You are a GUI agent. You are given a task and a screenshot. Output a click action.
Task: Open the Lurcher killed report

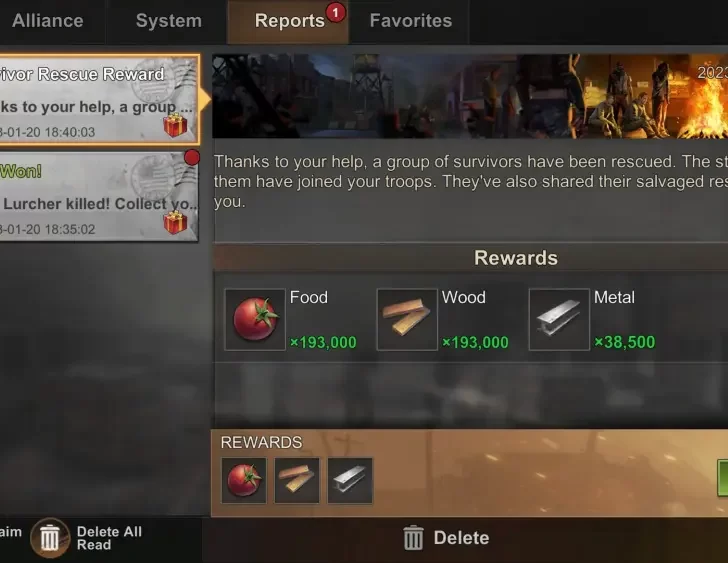click(x=98, y=197)
